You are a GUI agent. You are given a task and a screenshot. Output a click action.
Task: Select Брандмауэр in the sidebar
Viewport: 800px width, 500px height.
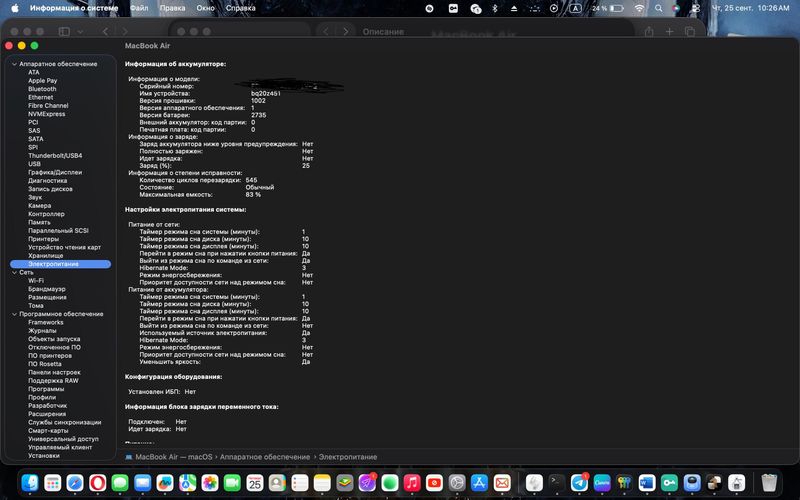pyautogui.click(x=47, y=289)
